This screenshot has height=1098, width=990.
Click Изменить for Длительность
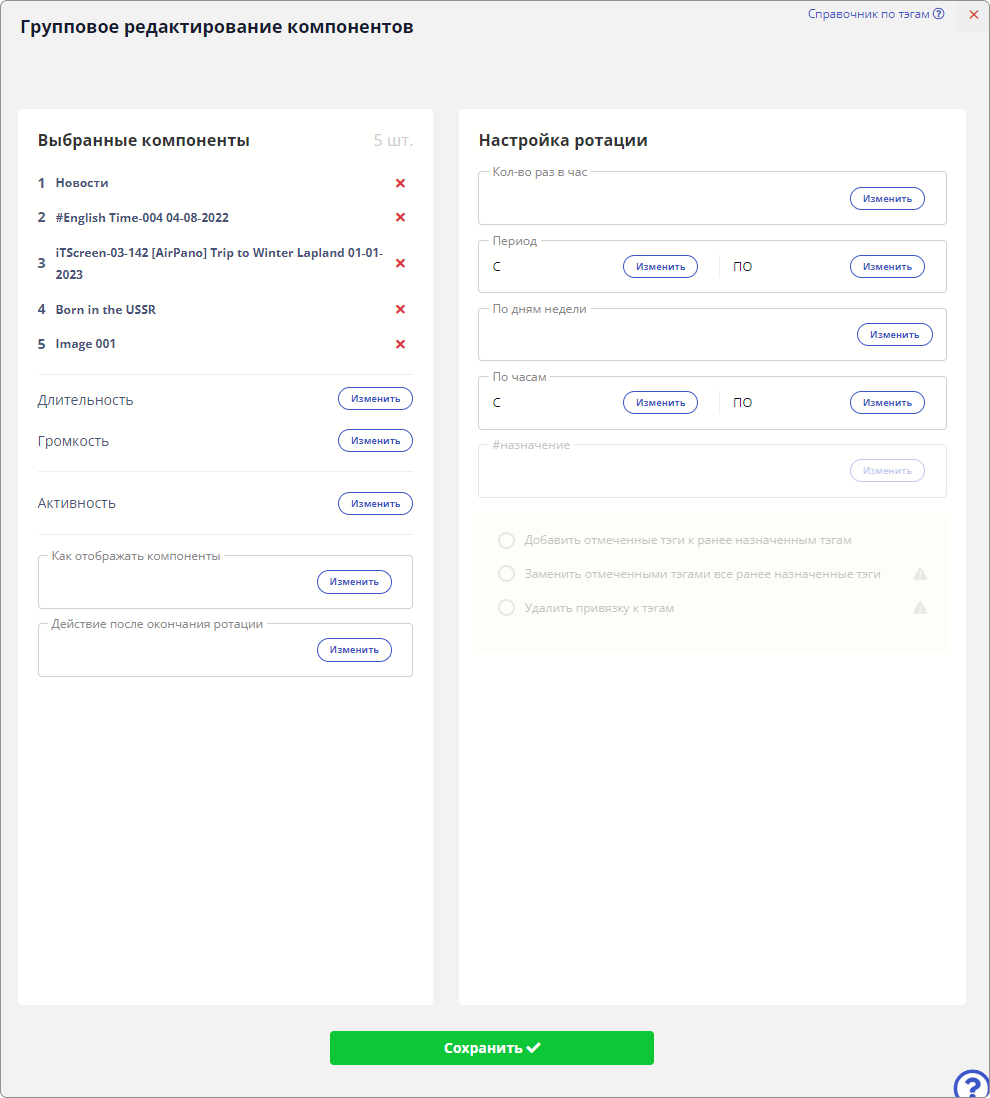[375, 399]
